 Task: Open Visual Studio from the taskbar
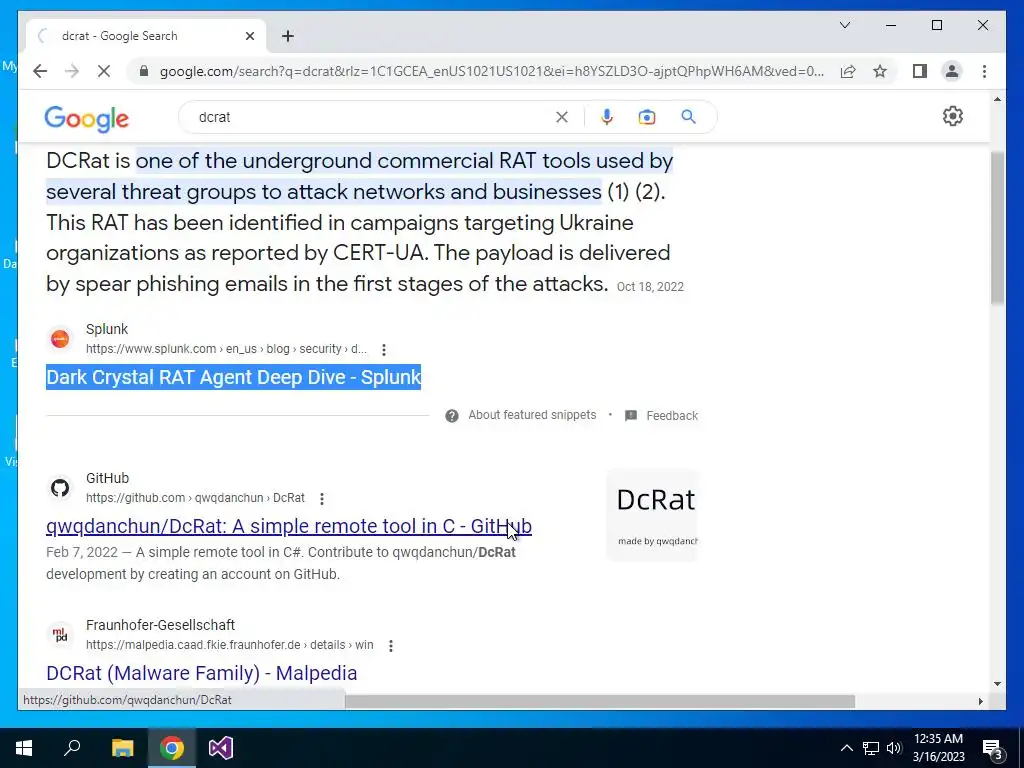(221, 748)
